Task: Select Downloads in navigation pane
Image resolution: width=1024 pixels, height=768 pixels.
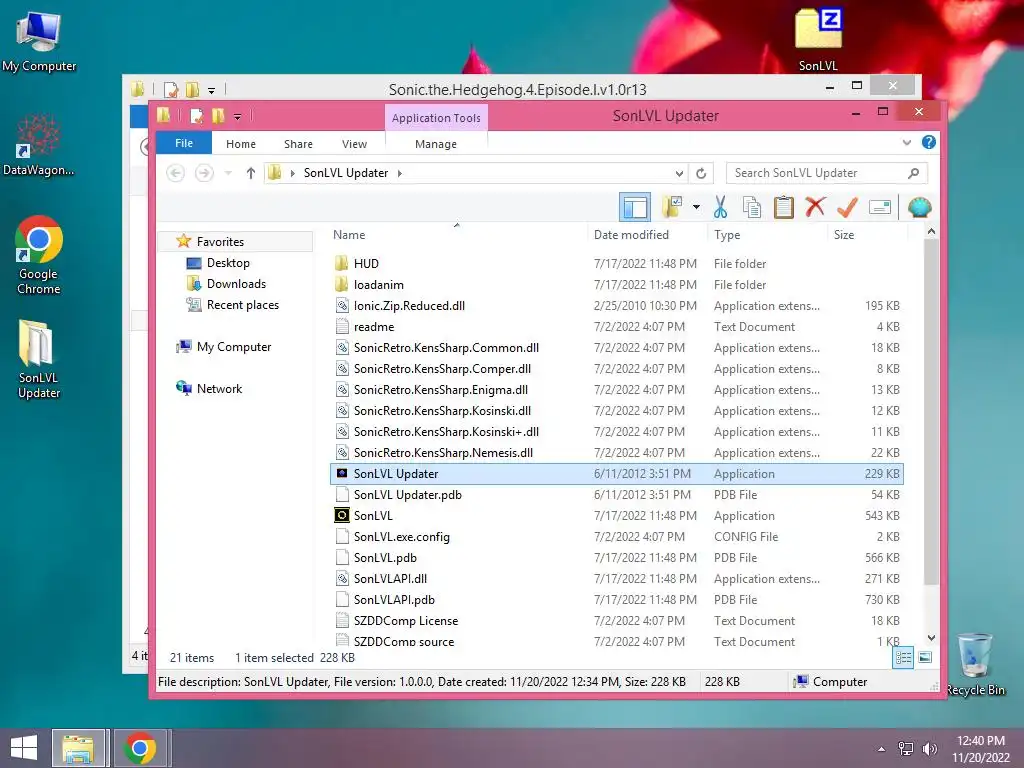Action: click(x=236, y=283)
